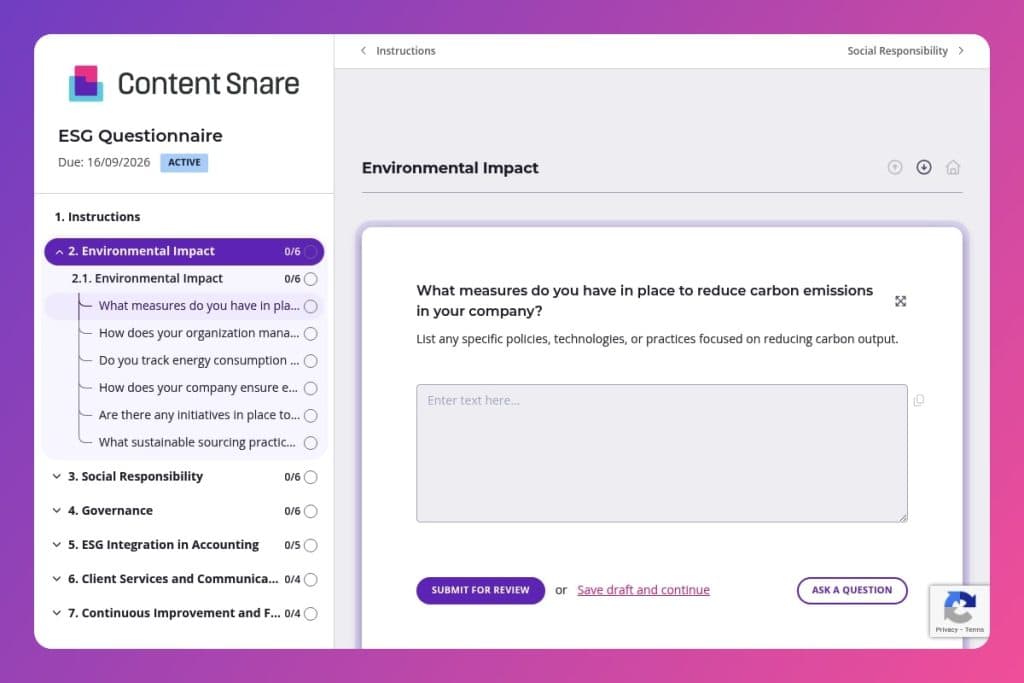Click the ACTIVE status badge
This screenshot has width=1024, height=683.
click(184, 162)
